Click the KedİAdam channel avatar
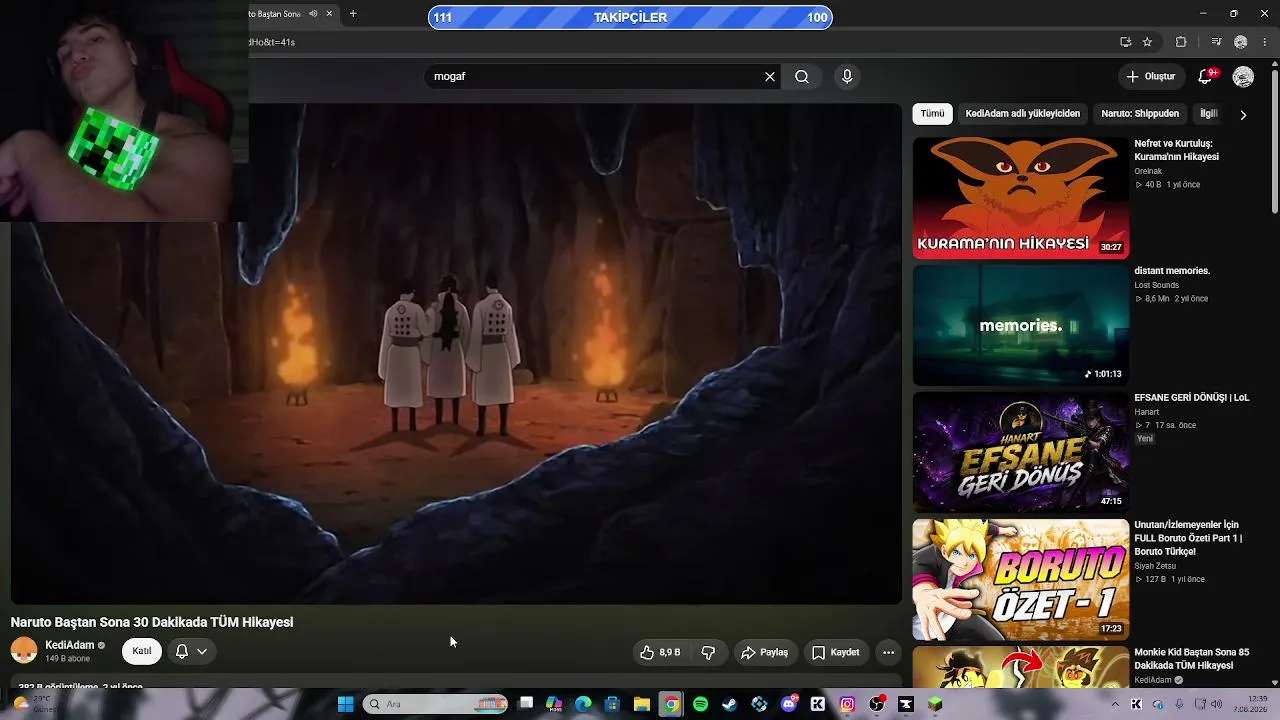 [24, 651]
